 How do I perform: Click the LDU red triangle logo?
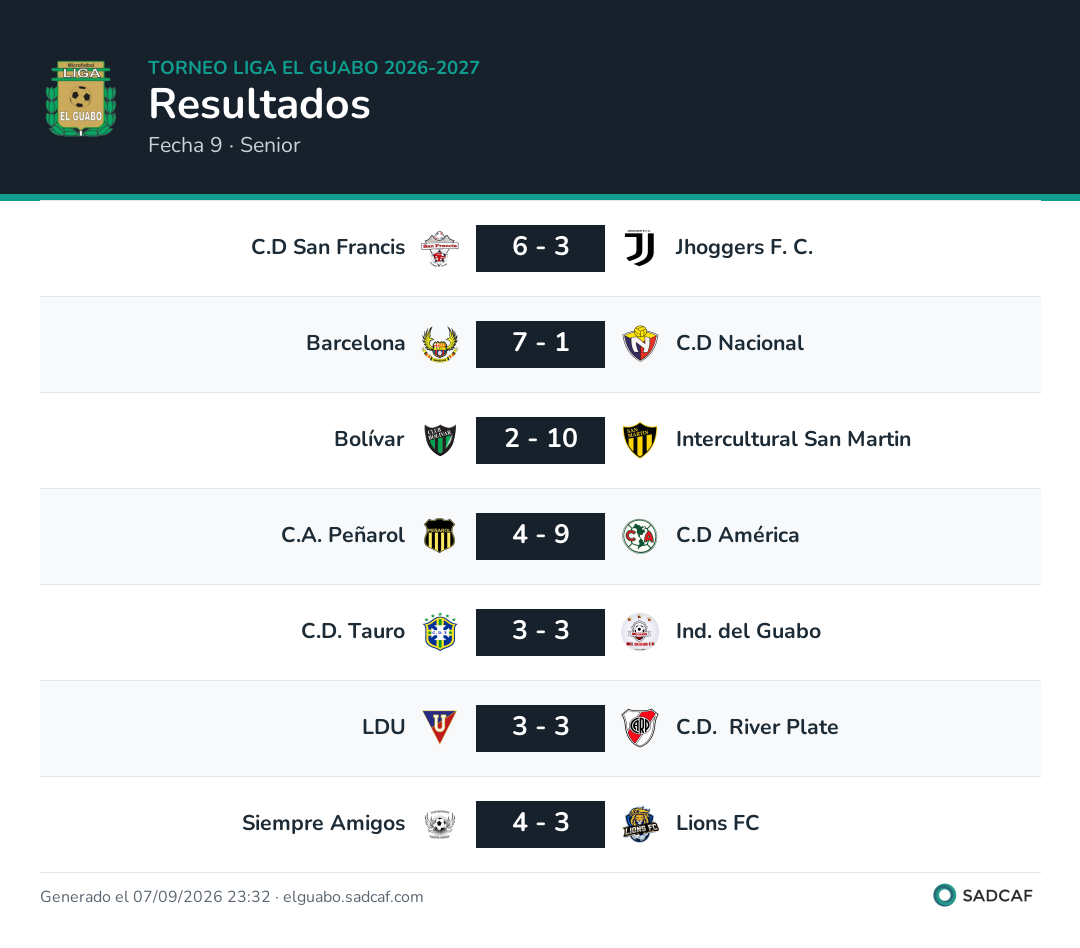(439, 728)
